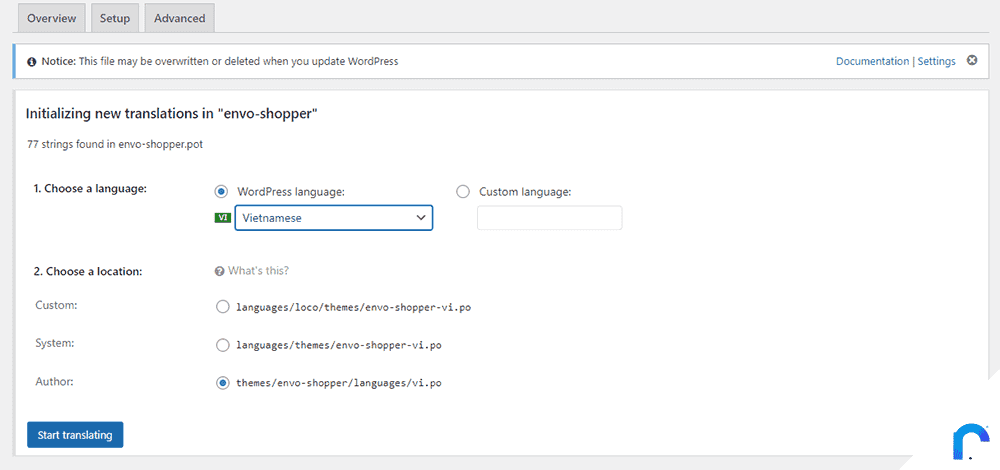Screen dimensions: 1000x470
Task: Open the Advanced tab
Action: 179,18
